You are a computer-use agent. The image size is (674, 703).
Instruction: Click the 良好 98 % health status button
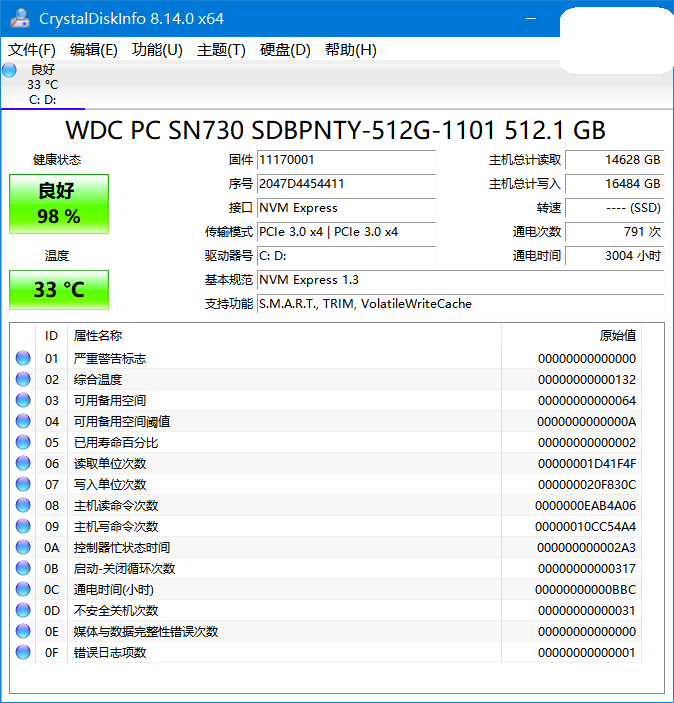pyautogui.click(x=59, y=204)
